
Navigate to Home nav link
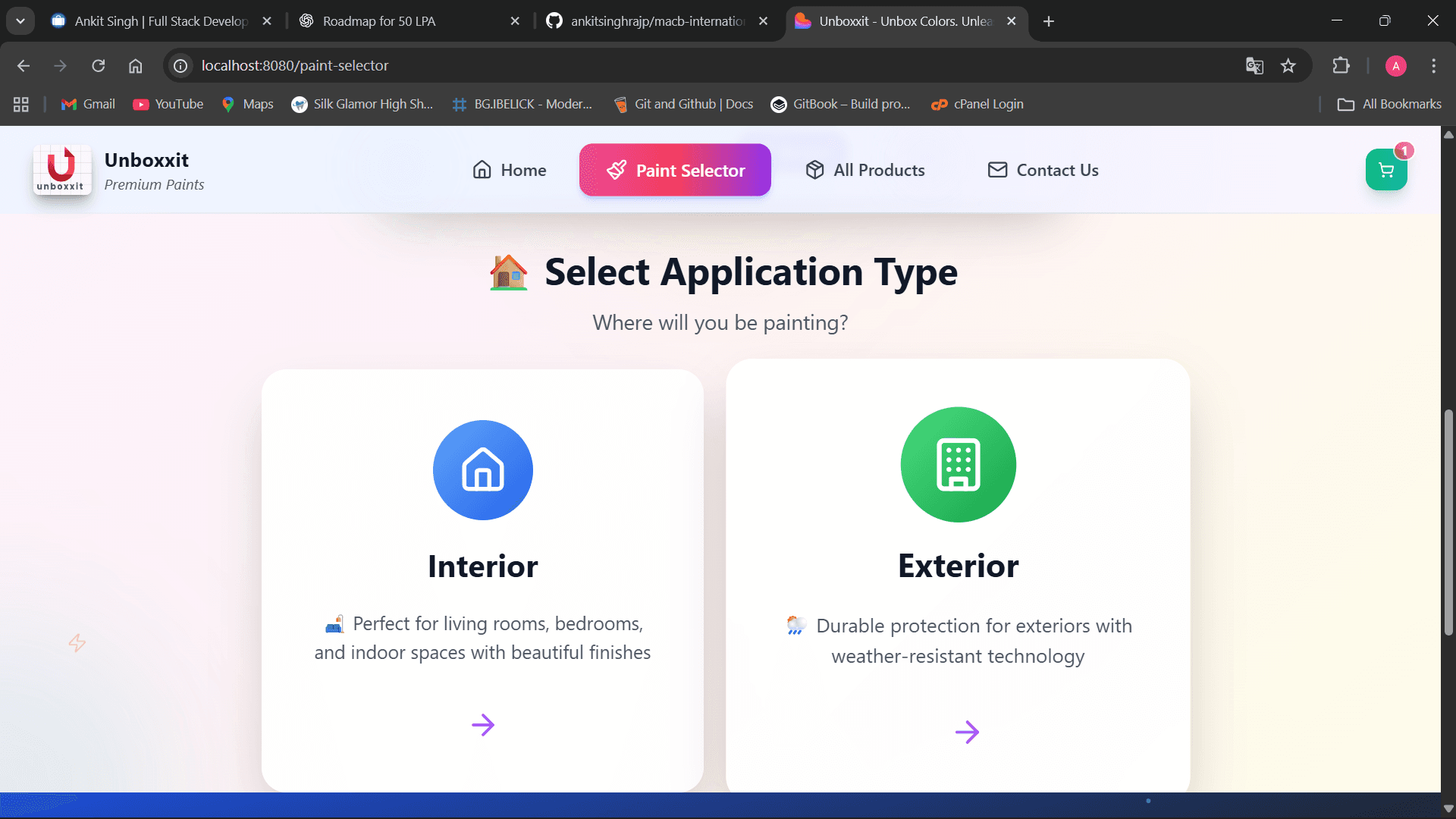509,170
